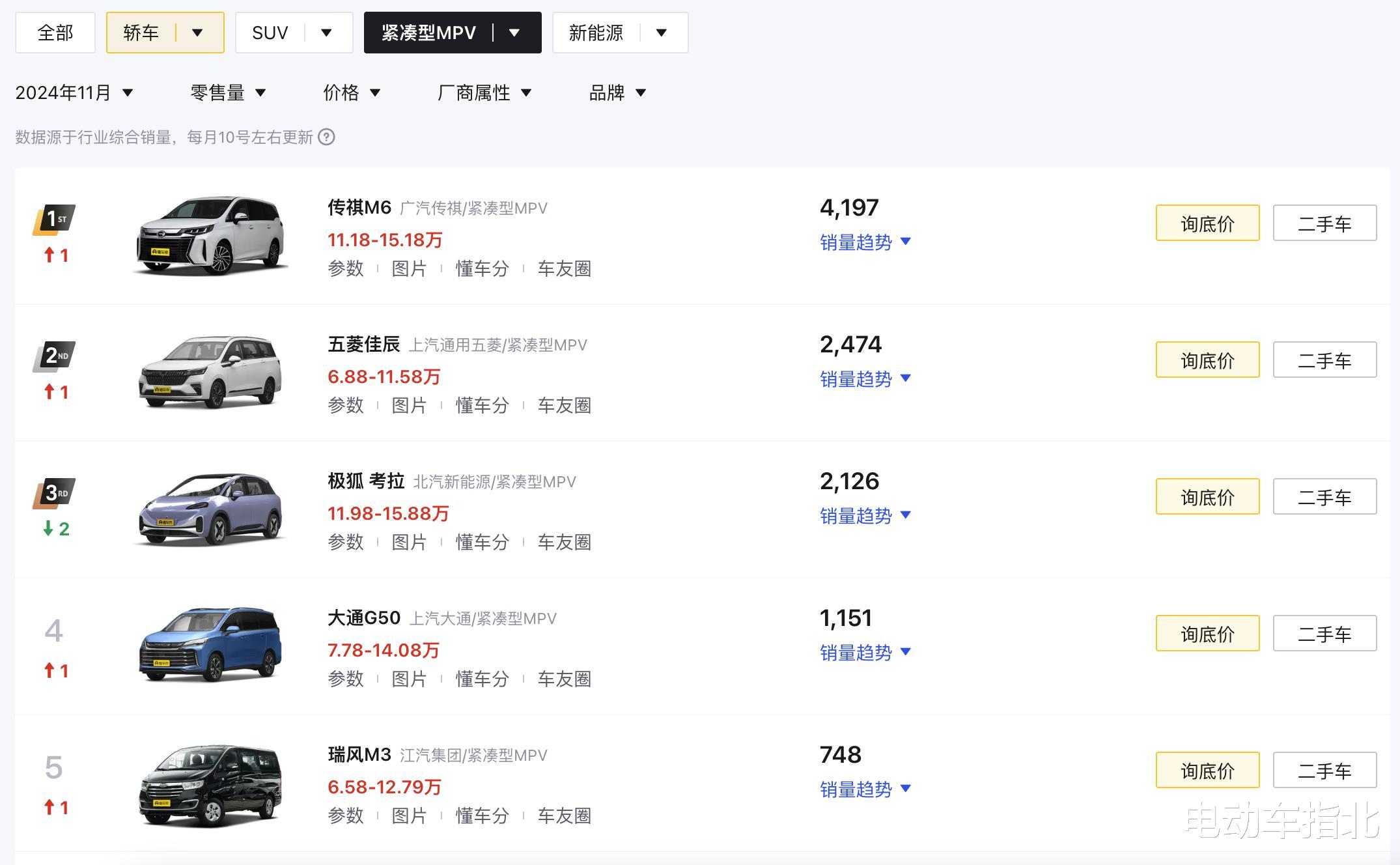The image size is (1400, 865).
Task: Click the 3rd place rank badge
Action: [x=54, y=493]
